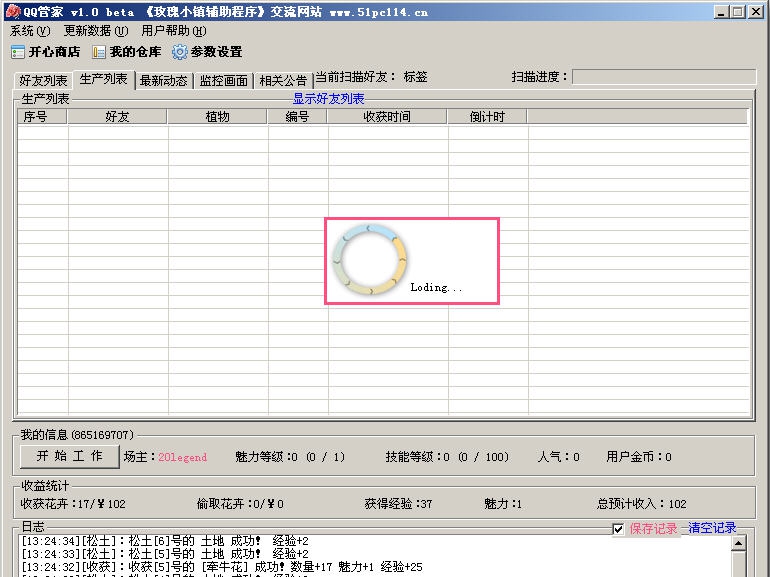Viewport: 770px width, 577px height.
Task: Click the 魅力等级 :0 (0 / 1) text
Action: [x=290, y=457]
